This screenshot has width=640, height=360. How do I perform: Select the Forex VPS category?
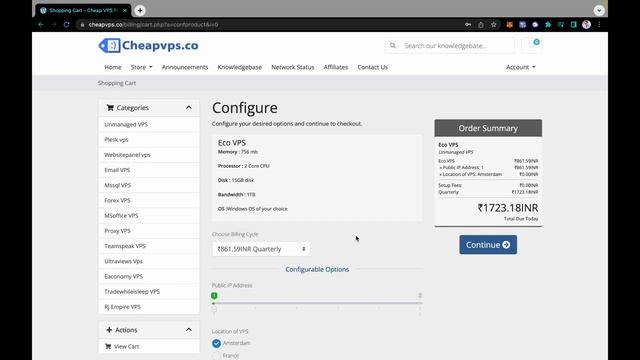point(149,200)
